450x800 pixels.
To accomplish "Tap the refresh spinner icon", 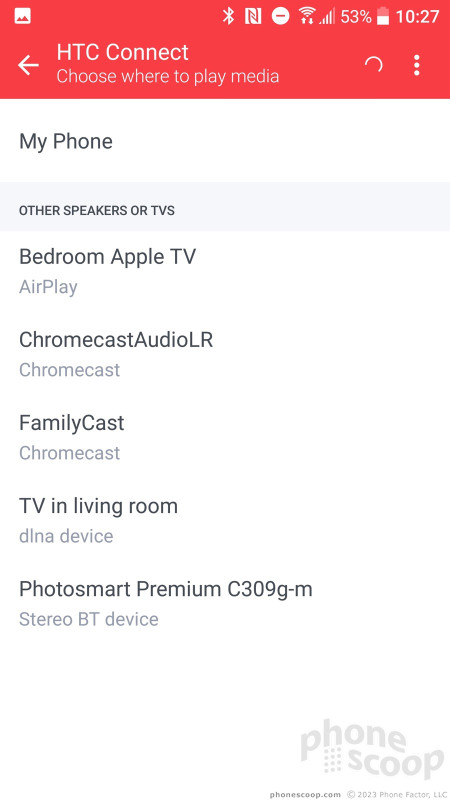I will [x=373, y=65].
